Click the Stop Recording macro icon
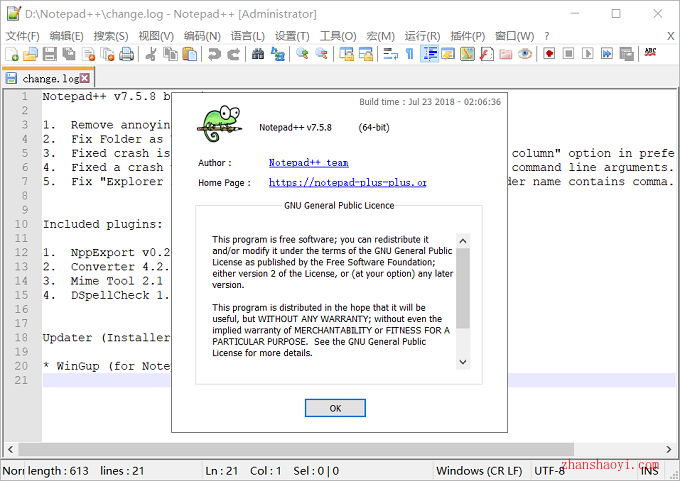This screenshot has height=481, width=680. coord(569,54)
